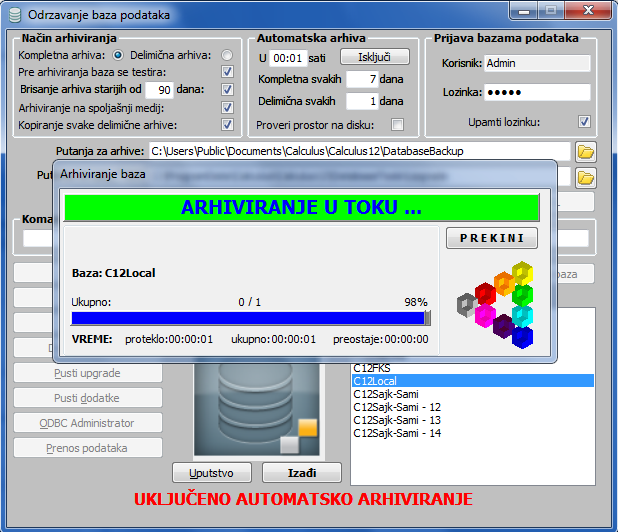Click the Korisnik field containing Admin
Screen dimensions: 618x532
[x=537, y=63]
